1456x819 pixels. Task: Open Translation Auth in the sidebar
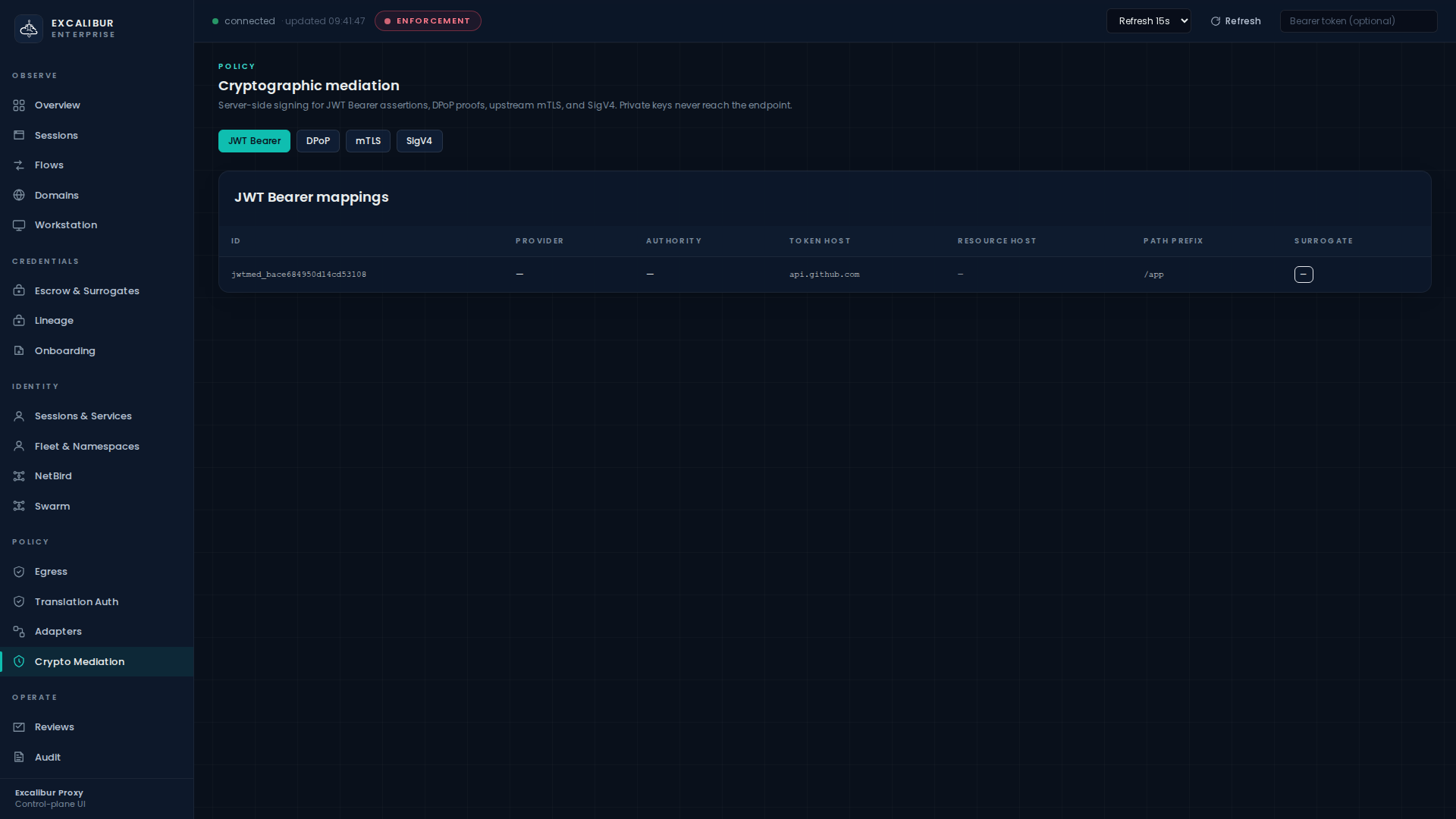(76, 602)
